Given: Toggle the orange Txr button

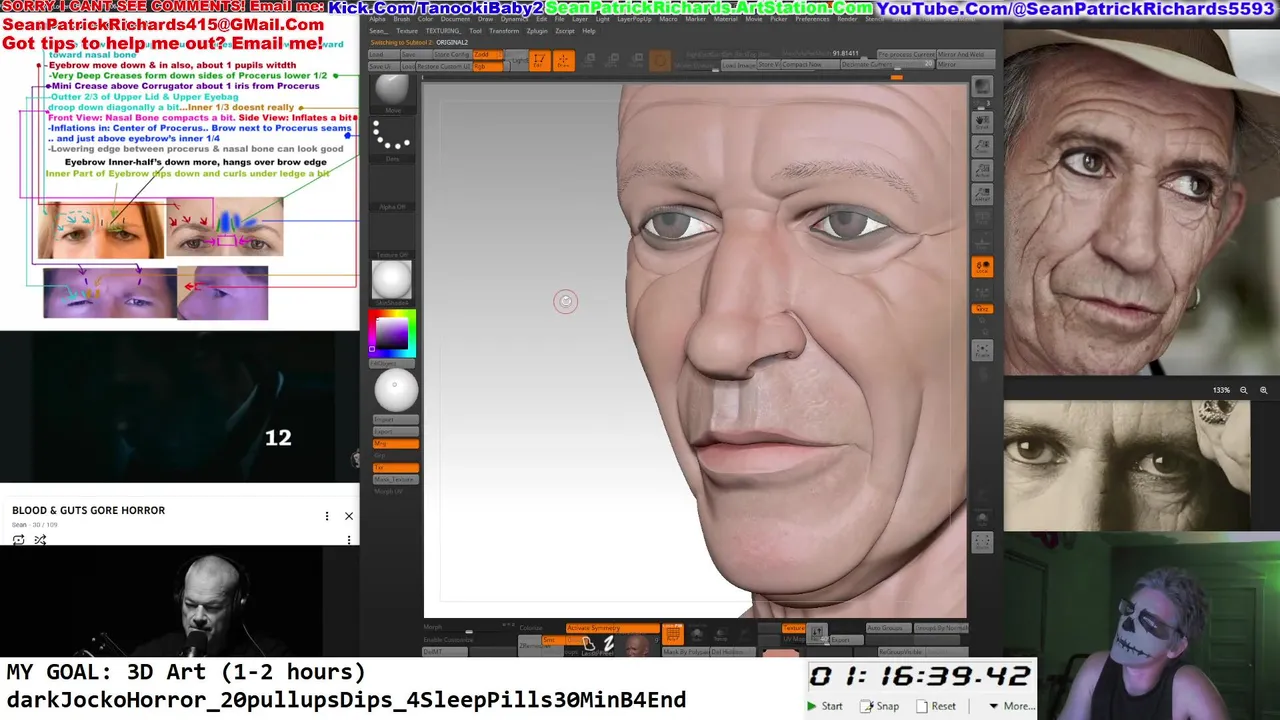Looking at the screenshot, I should tap(395, 468).
